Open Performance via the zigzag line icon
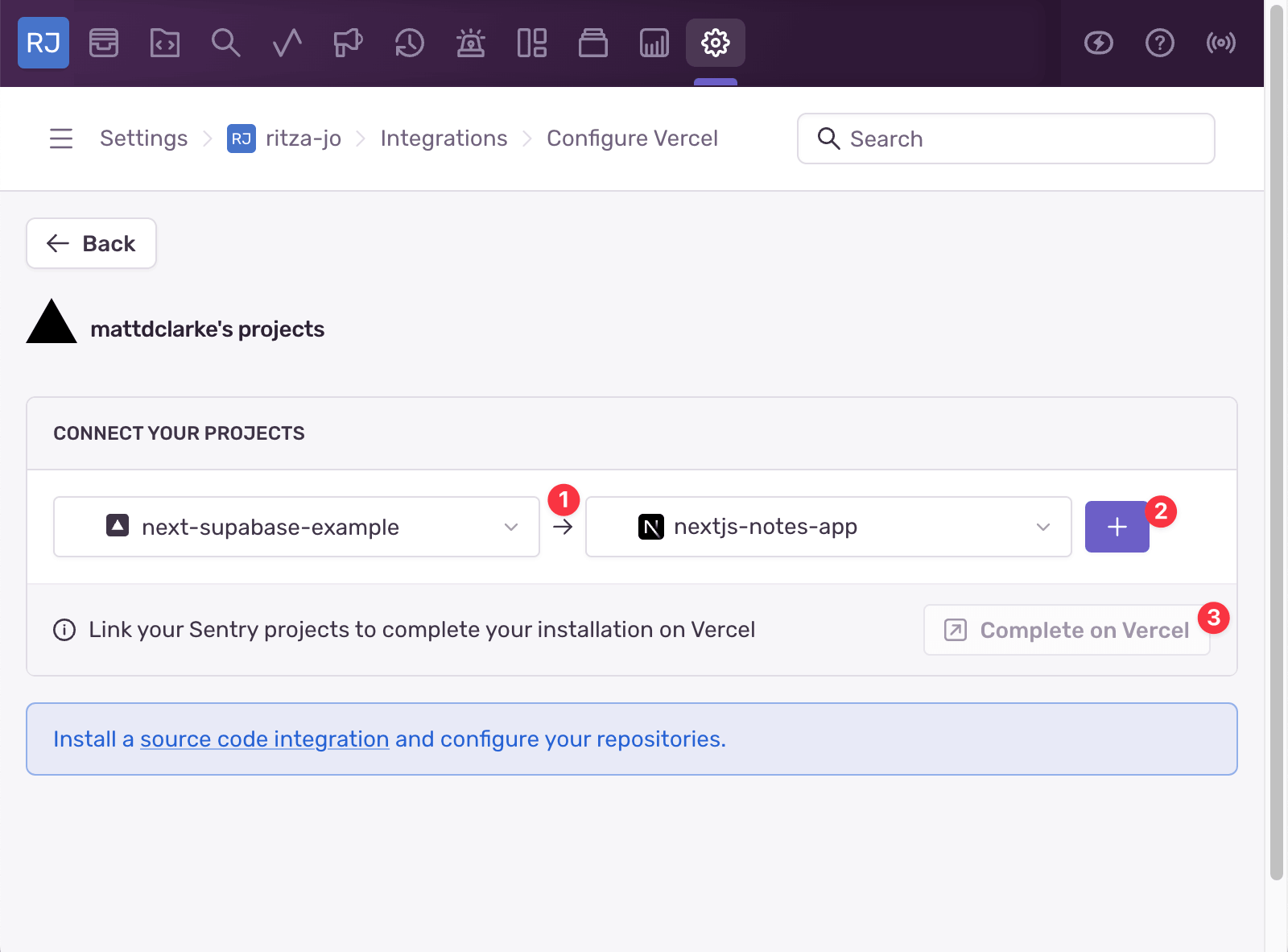 (x=287, y=43)
